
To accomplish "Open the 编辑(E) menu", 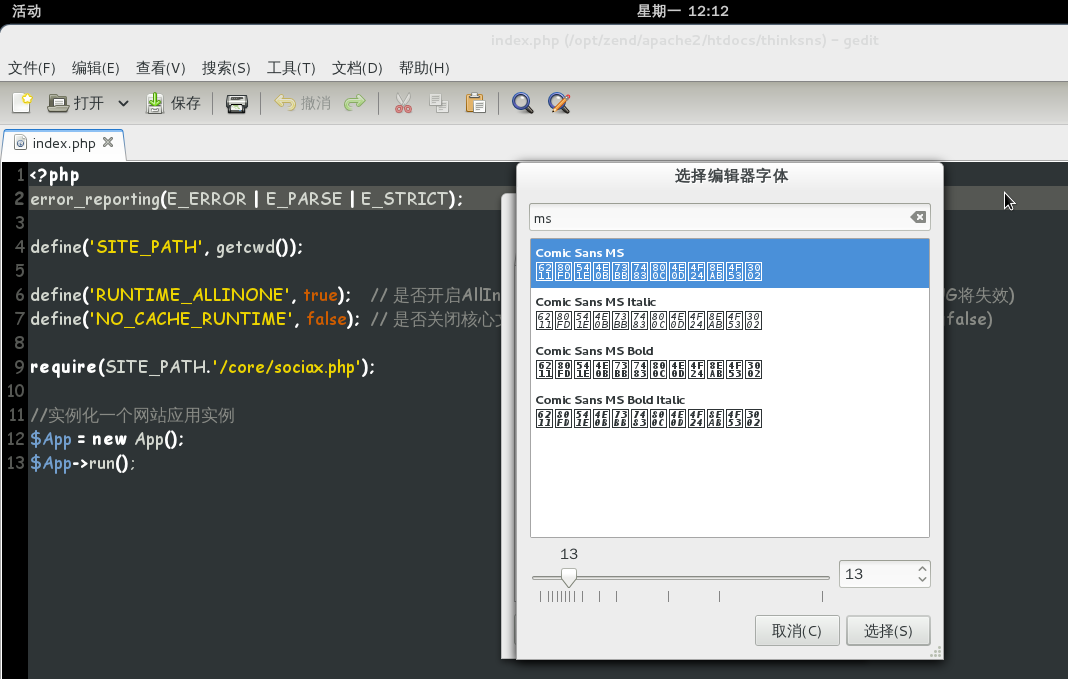I will pos(95,68).
